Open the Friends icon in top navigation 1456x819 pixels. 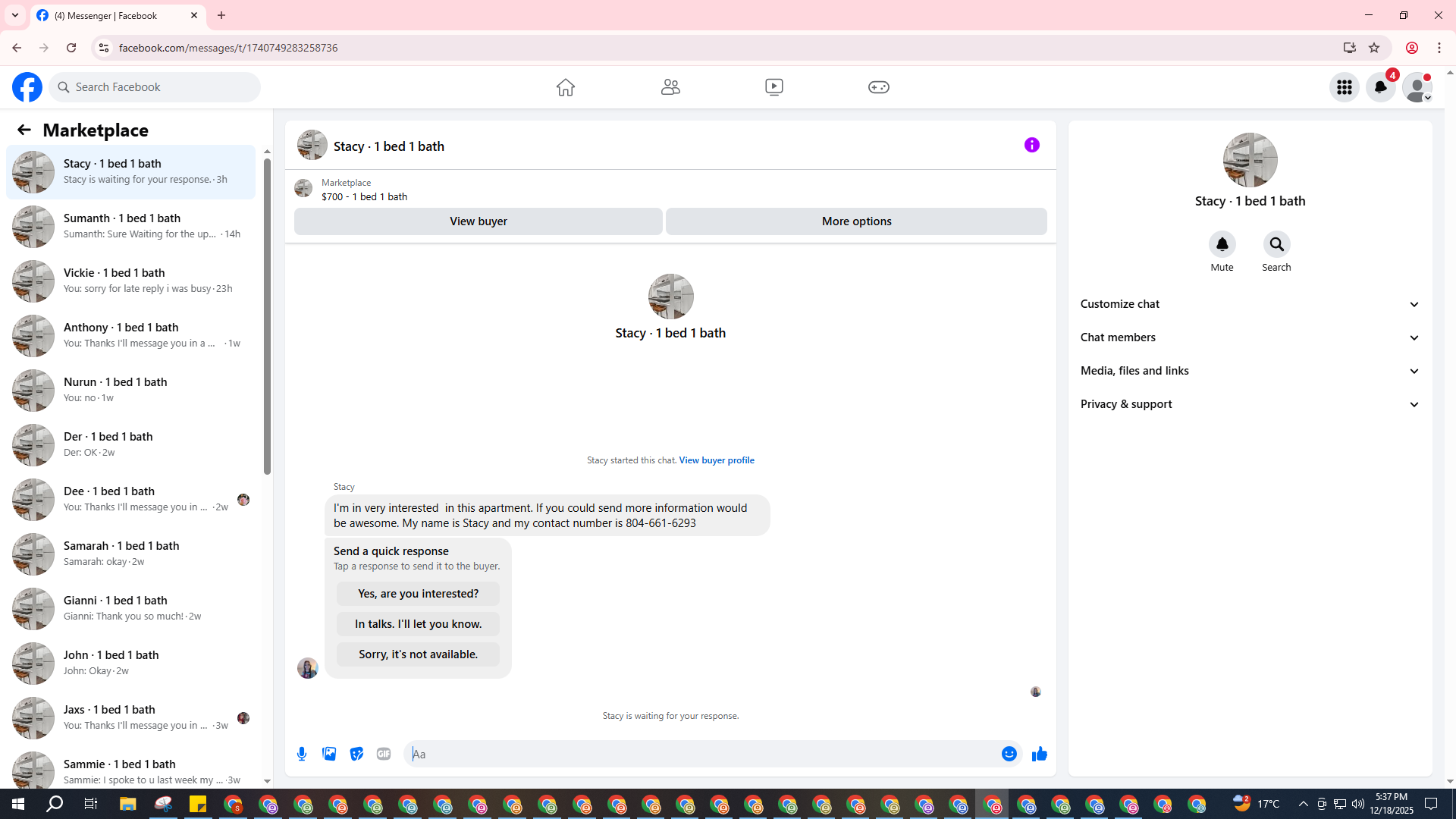670,87
